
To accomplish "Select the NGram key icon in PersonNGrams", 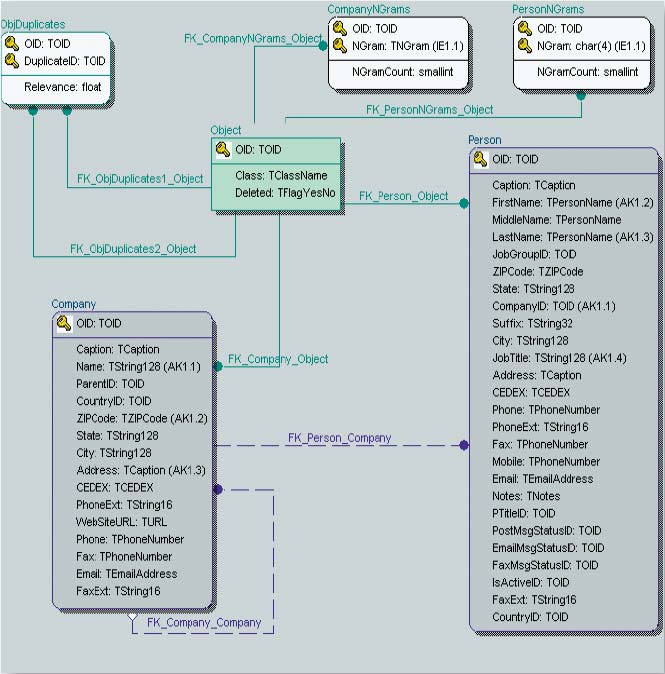I will tap(525, 46).
